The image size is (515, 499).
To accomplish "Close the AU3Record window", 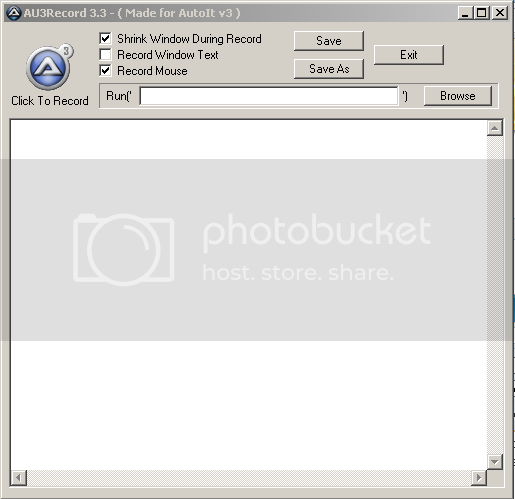I will pyautogui.click(x=500, y=13).
